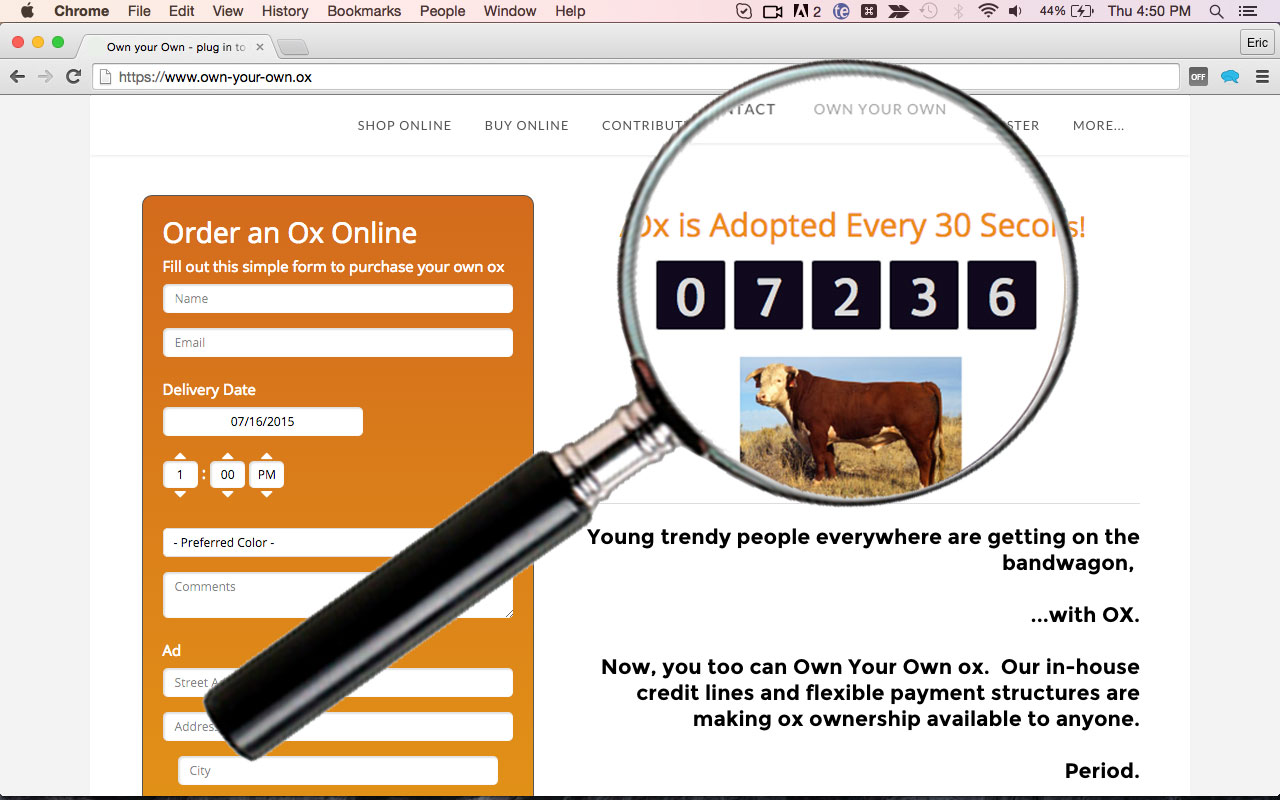Image resolution: width=1280 pixels, height=800 pixels.
Task: Click the camera icon in menu bar
Action: click(x=772, y=11)
